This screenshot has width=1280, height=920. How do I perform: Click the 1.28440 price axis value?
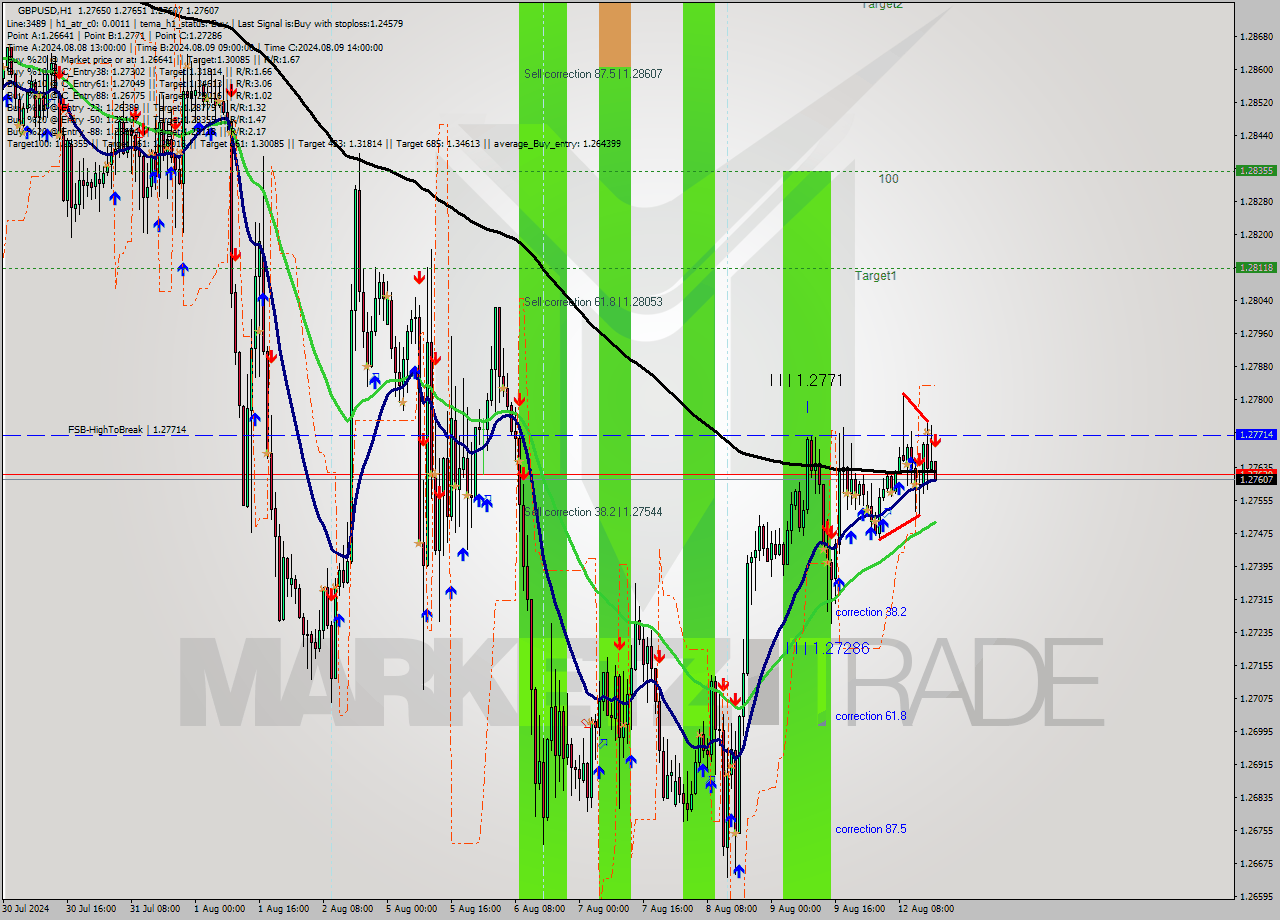pos(1255,136)
